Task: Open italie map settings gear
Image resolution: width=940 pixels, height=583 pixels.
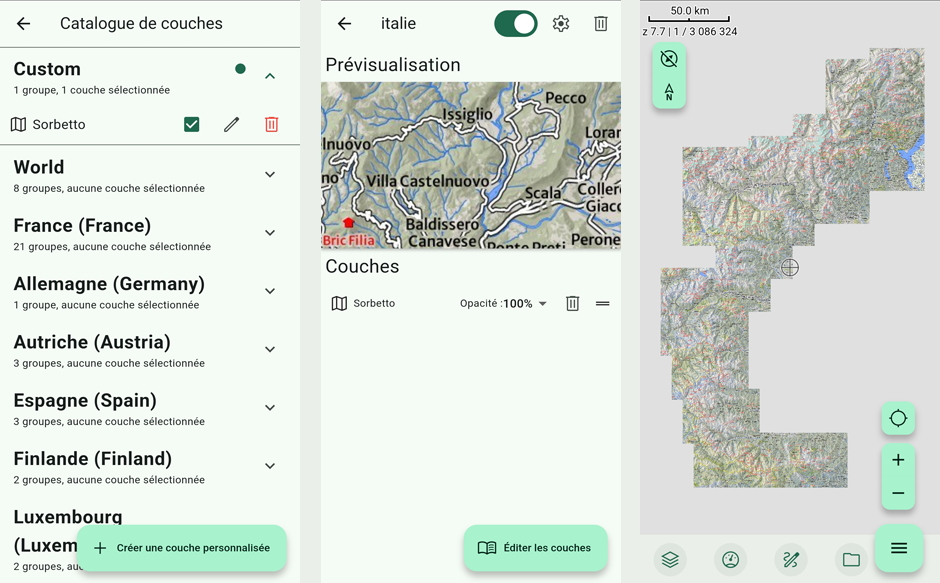Action: (561, 24)
